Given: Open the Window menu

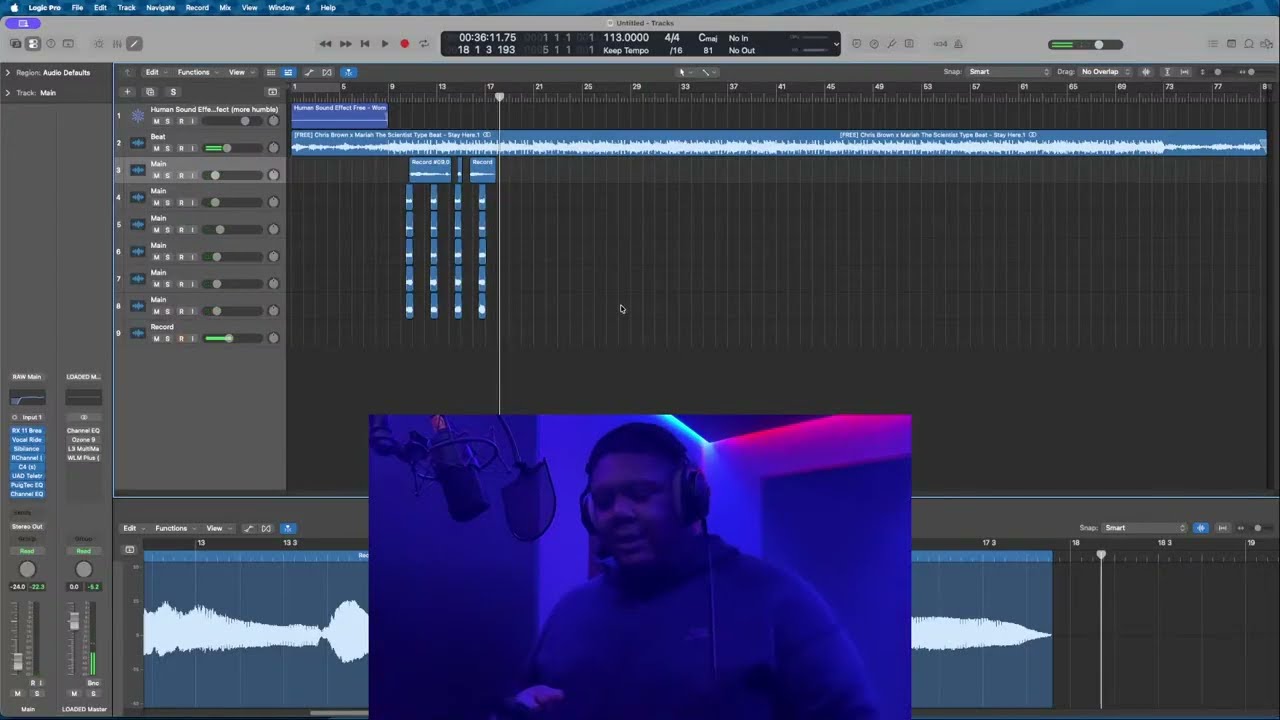Looking at the screenshot, I should [281, 7].
